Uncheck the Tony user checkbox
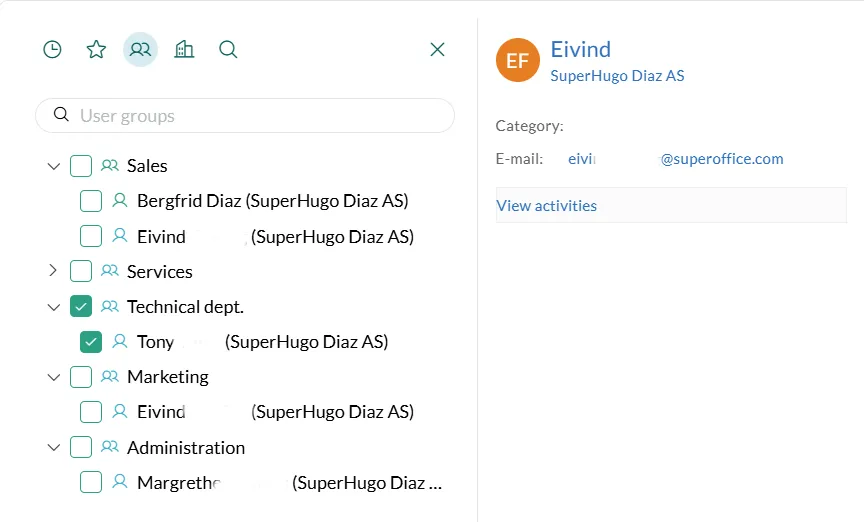 (91, 342)
